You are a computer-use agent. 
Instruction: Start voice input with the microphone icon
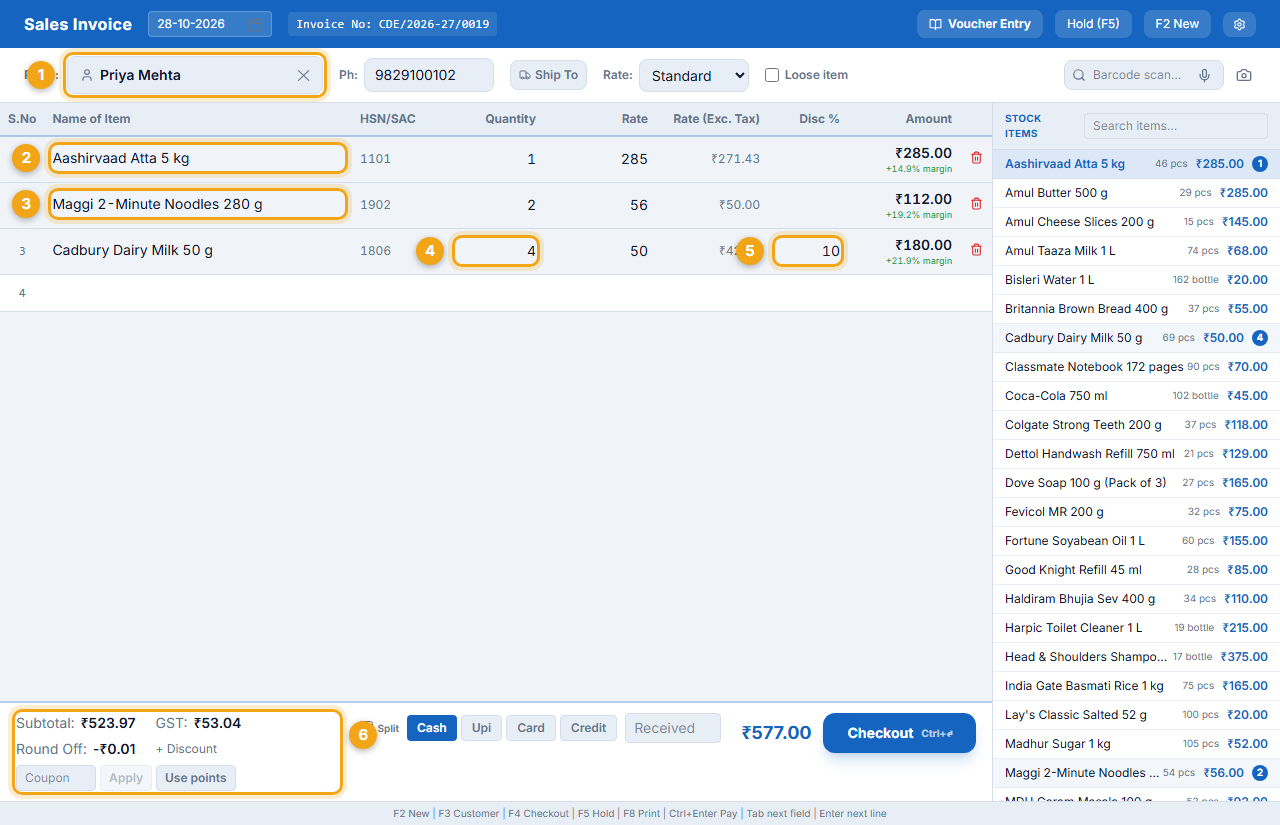(1205, 75)
